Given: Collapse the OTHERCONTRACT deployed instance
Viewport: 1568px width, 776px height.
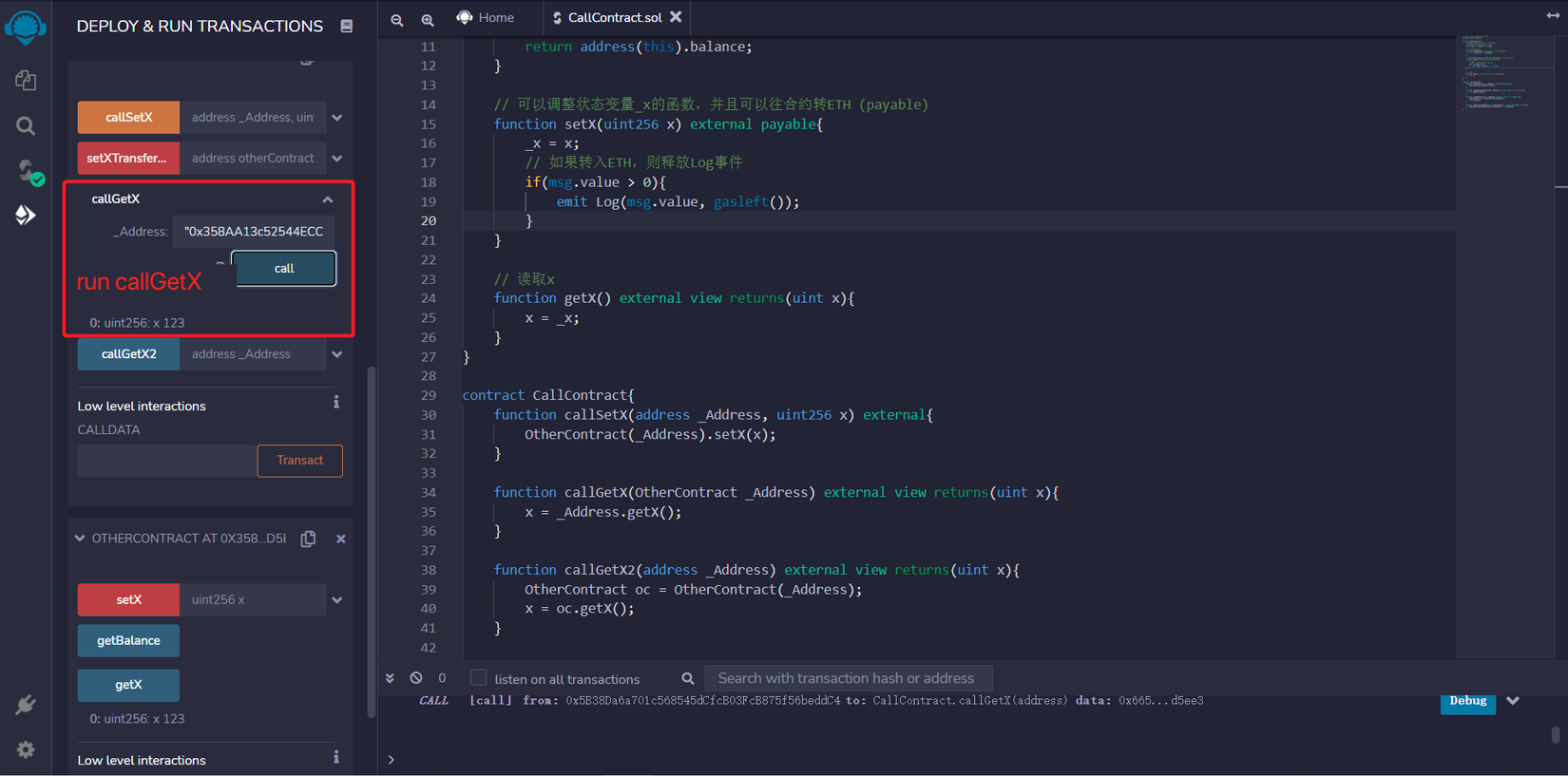Looking at the screenshot, I should [x=80, y=539].
